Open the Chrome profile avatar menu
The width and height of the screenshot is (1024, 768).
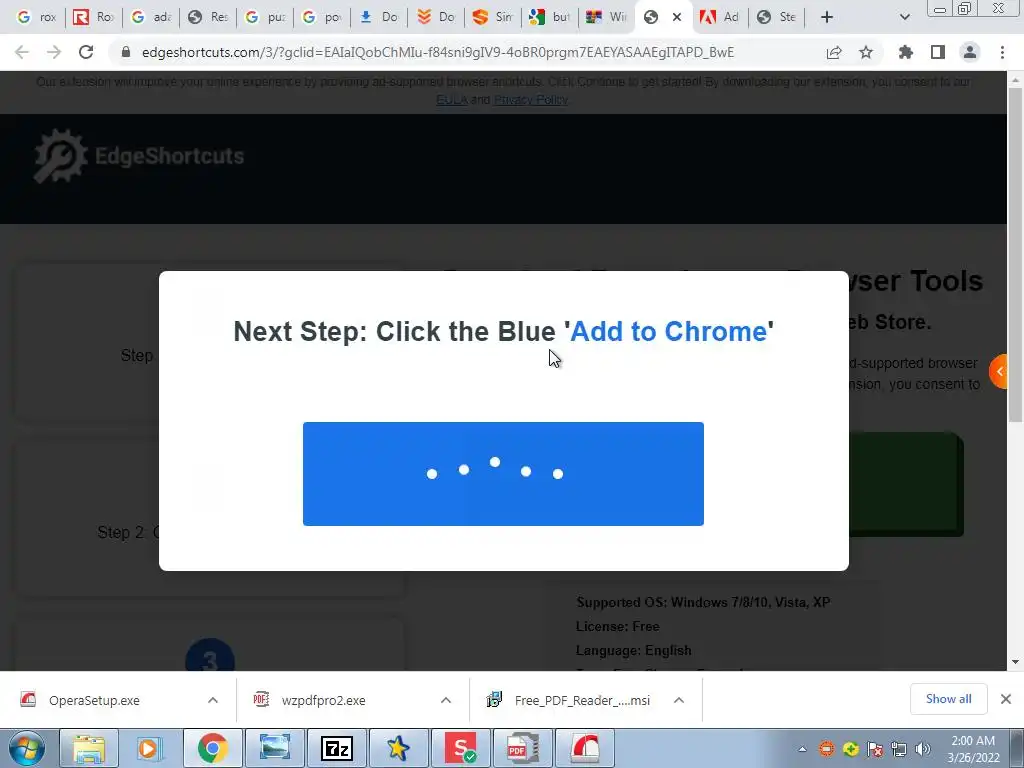coord(970,52)
